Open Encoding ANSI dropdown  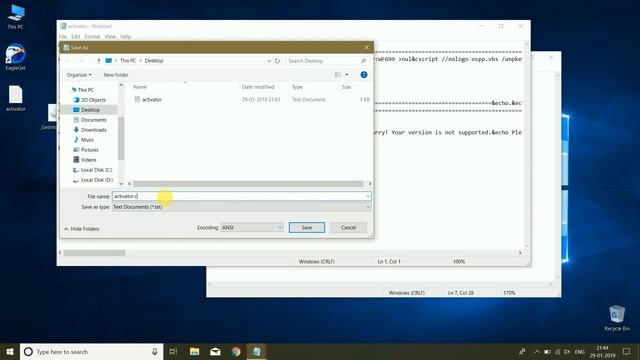coord(252,227)
